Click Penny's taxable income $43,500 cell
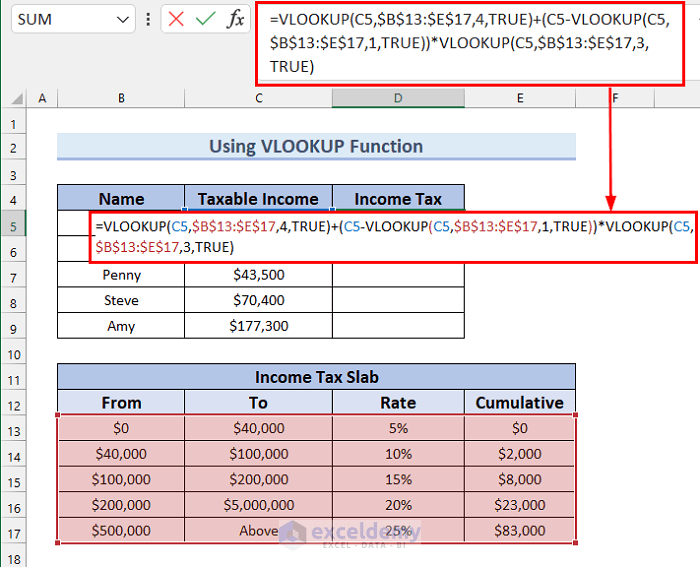 [x=258, y=275]
